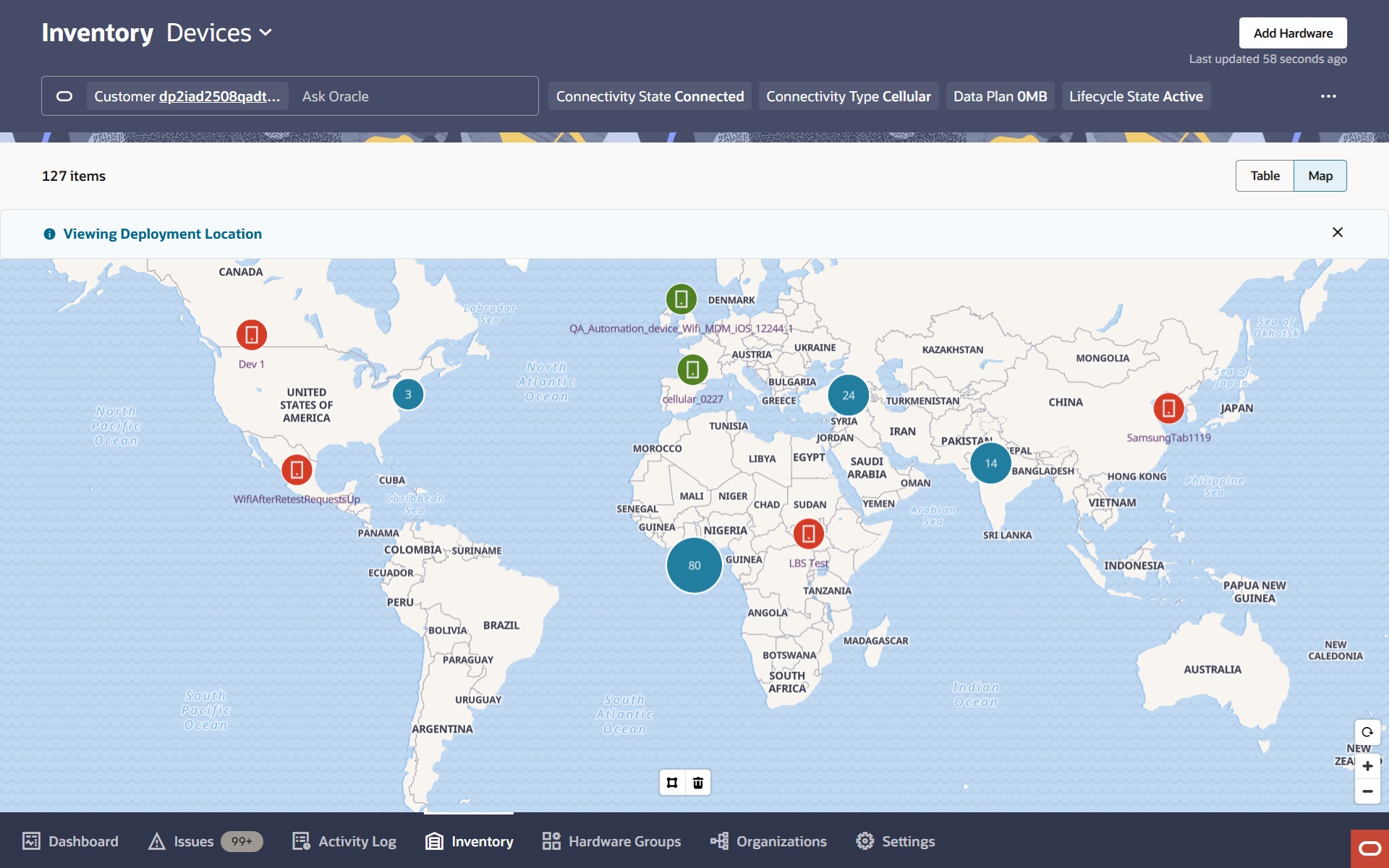Reset the map view with refresh icon

click(x=1367, y=732)
